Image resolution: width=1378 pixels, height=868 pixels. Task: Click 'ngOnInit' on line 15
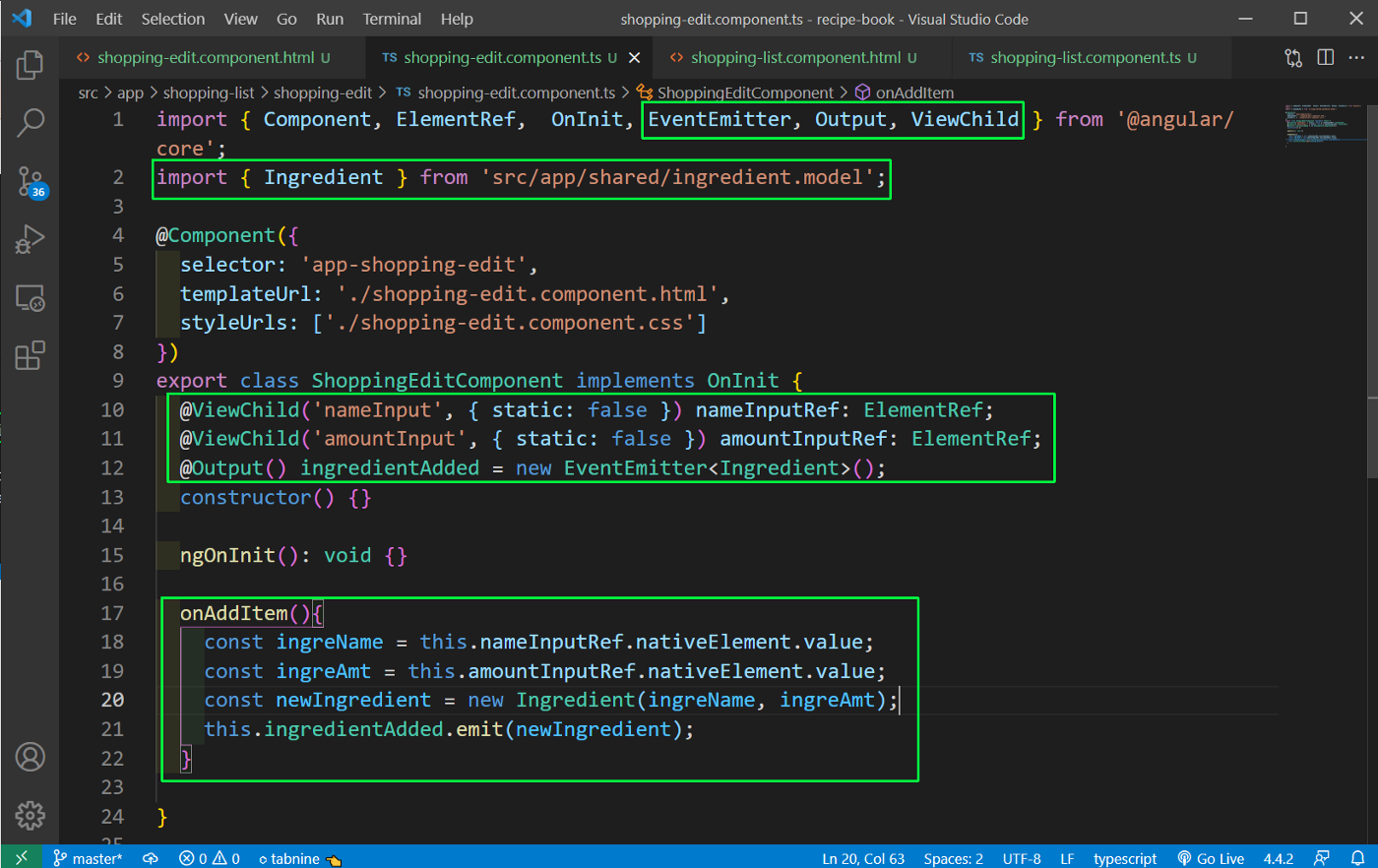(x=227, y=555)
